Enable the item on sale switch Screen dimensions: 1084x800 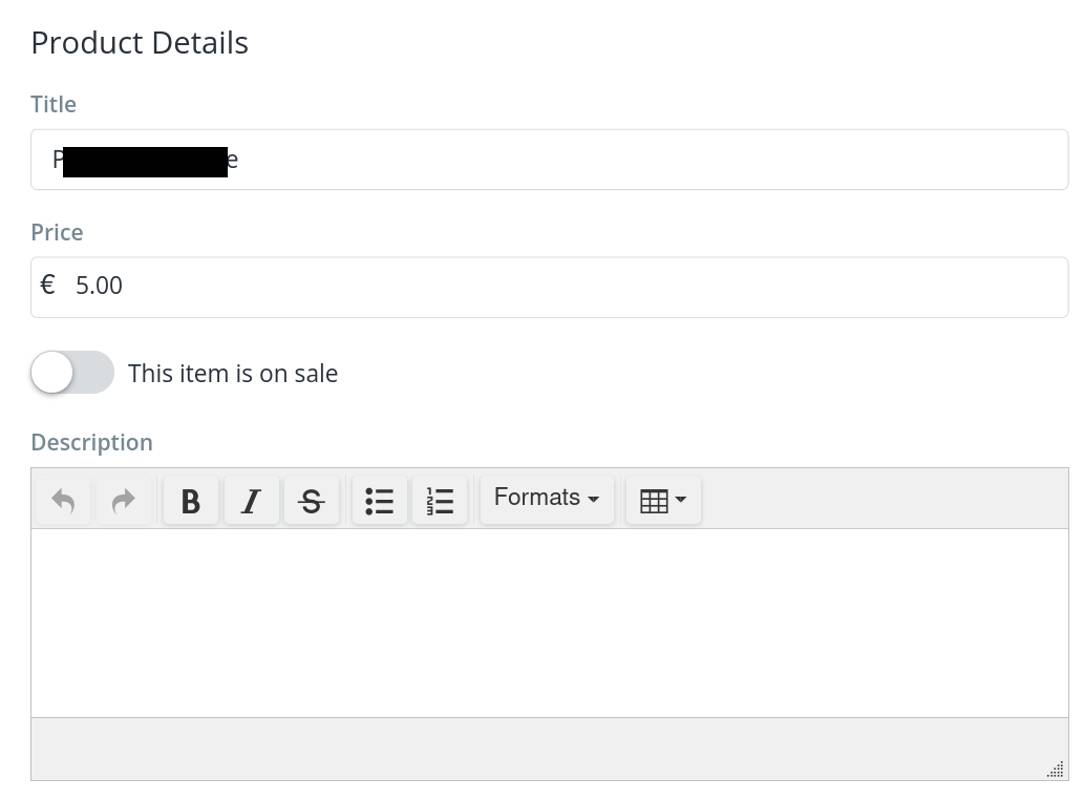pos(72,373)
